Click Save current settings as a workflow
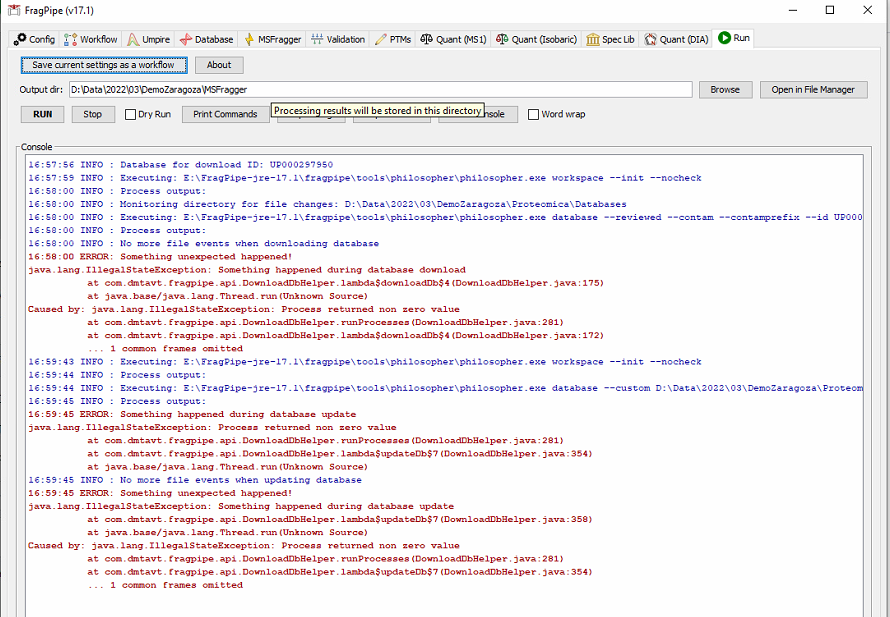The image size is (890, 617). (103, 64)
